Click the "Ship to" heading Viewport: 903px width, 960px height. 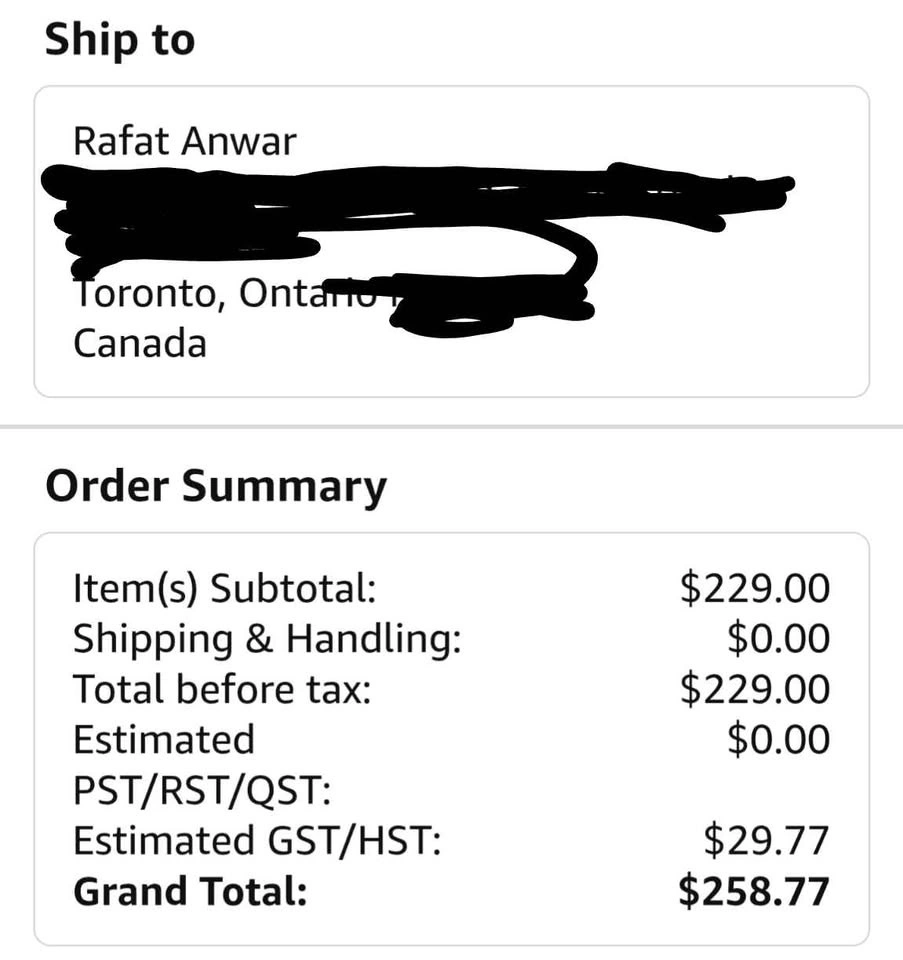(120, 41)
